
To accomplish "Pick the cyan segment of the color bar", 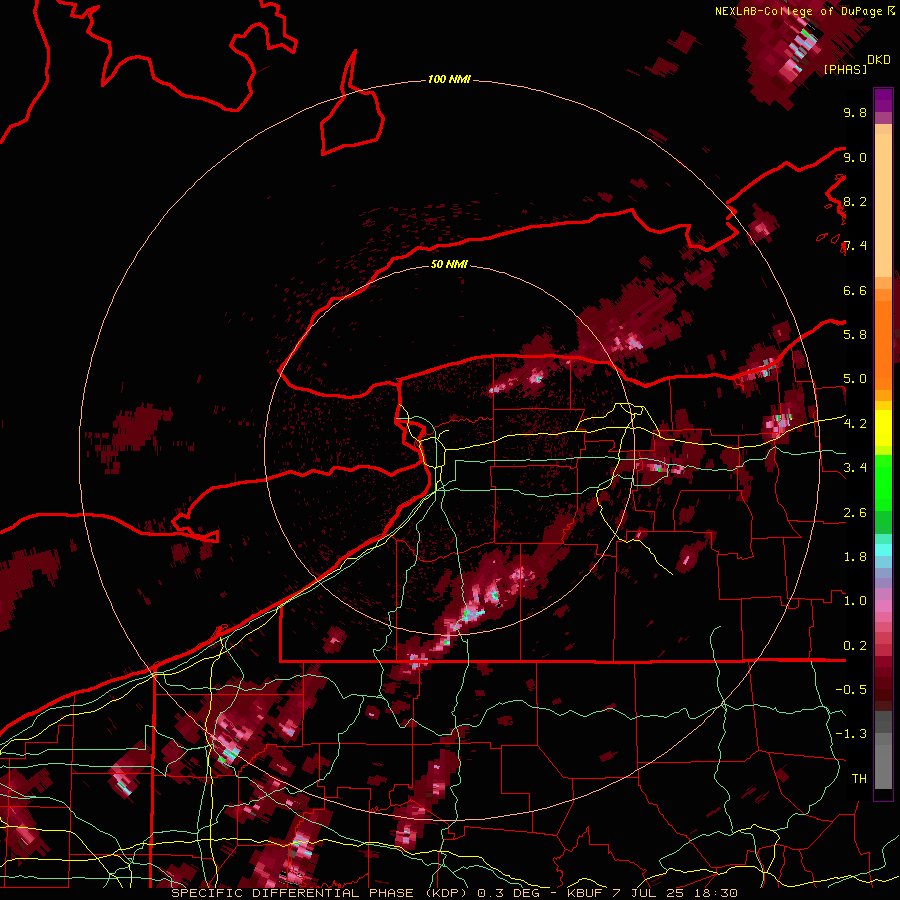I will 883,550.
